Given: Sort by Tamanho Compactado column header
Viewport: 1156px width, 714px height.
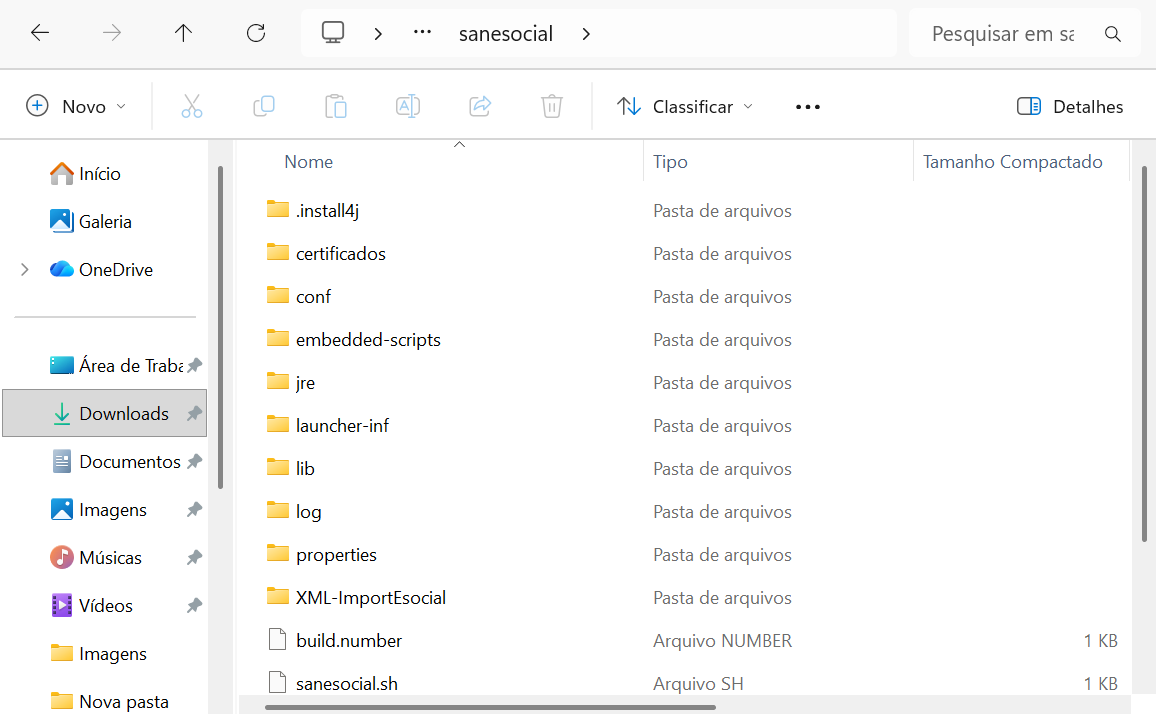Looking at the screenshot, I should (x=1012, y=162).
